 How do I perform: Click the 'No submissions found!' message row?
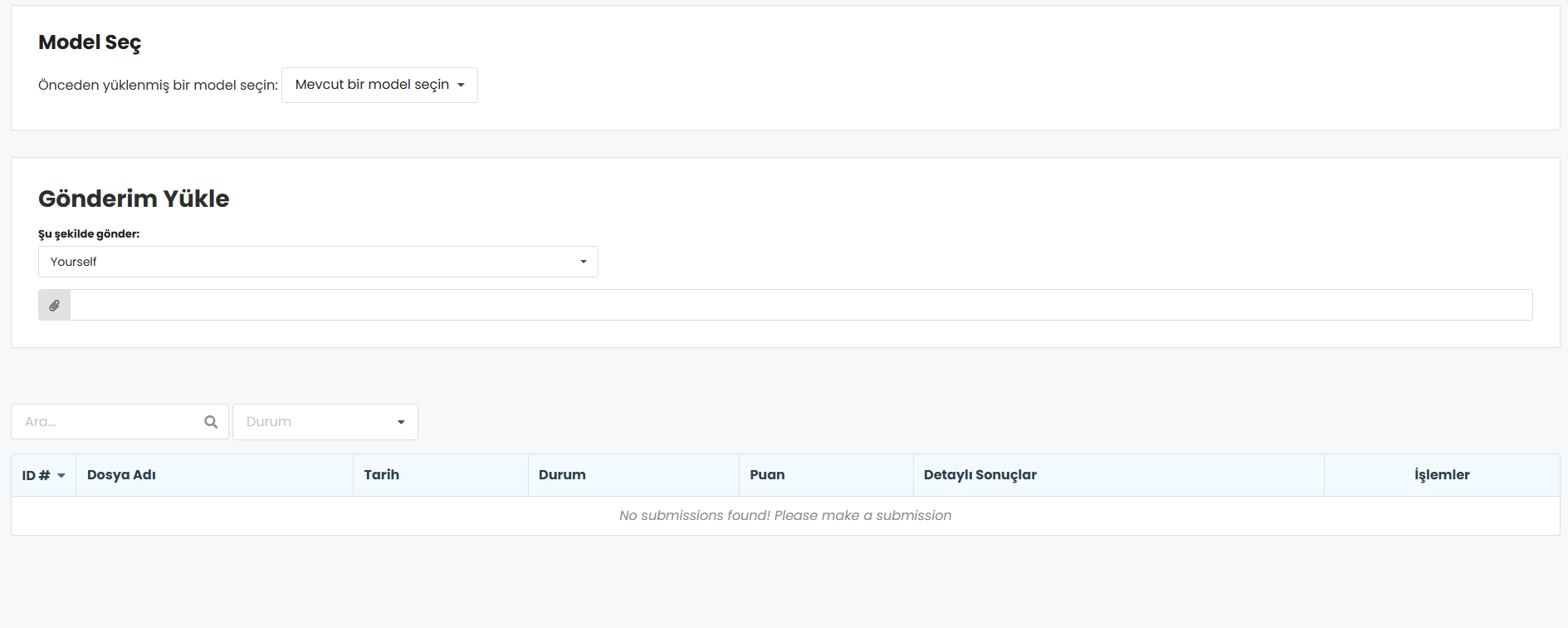click(x=784, y=516)
